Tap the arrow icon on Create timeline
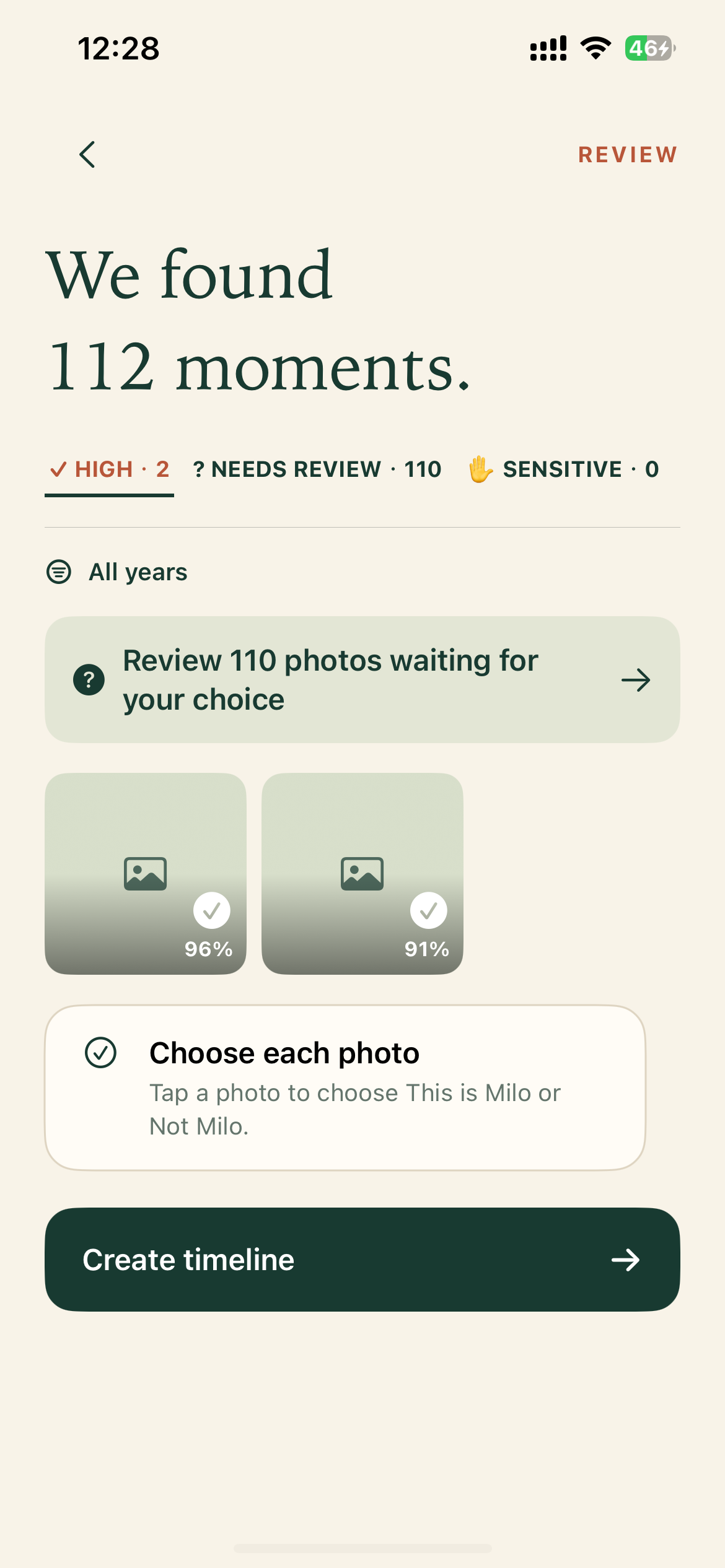Image resolution: width=725 pixels, height=1568 pixels. [x=625, y=1260]
